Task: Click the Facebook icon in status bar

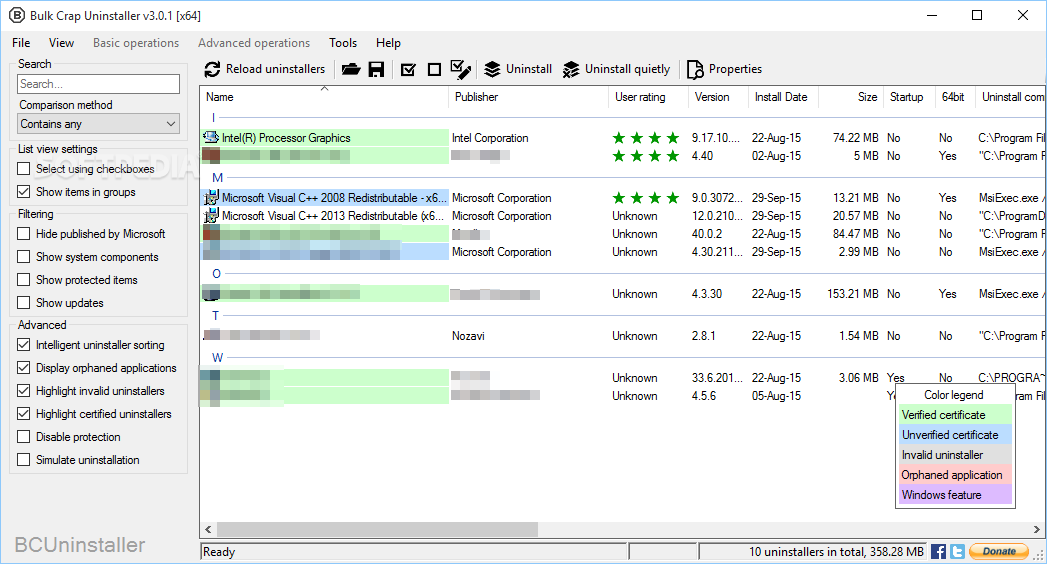Action: click(938, 551)
